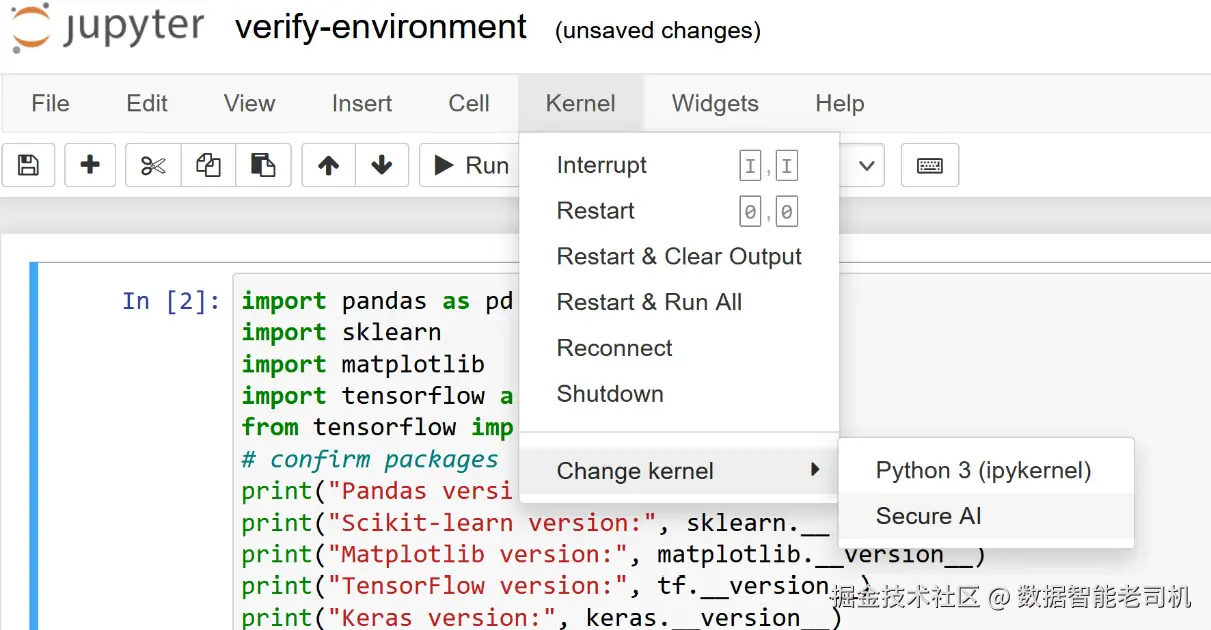The height and width of the screenshot is (630, 1211).
Task: Run the selected cell
Action: coord(472,165)
